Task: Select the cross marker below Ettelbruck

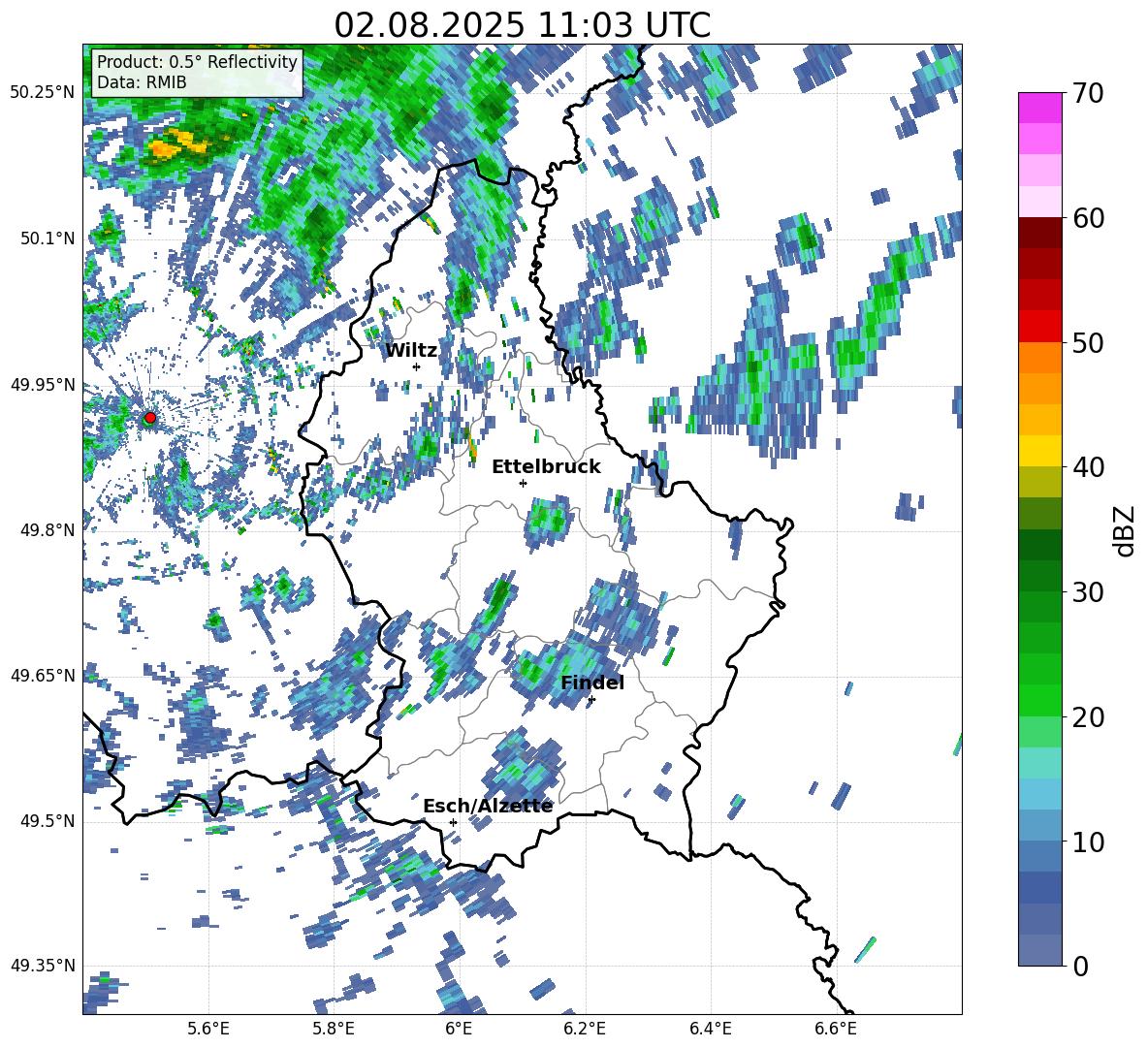Action: 523,483
